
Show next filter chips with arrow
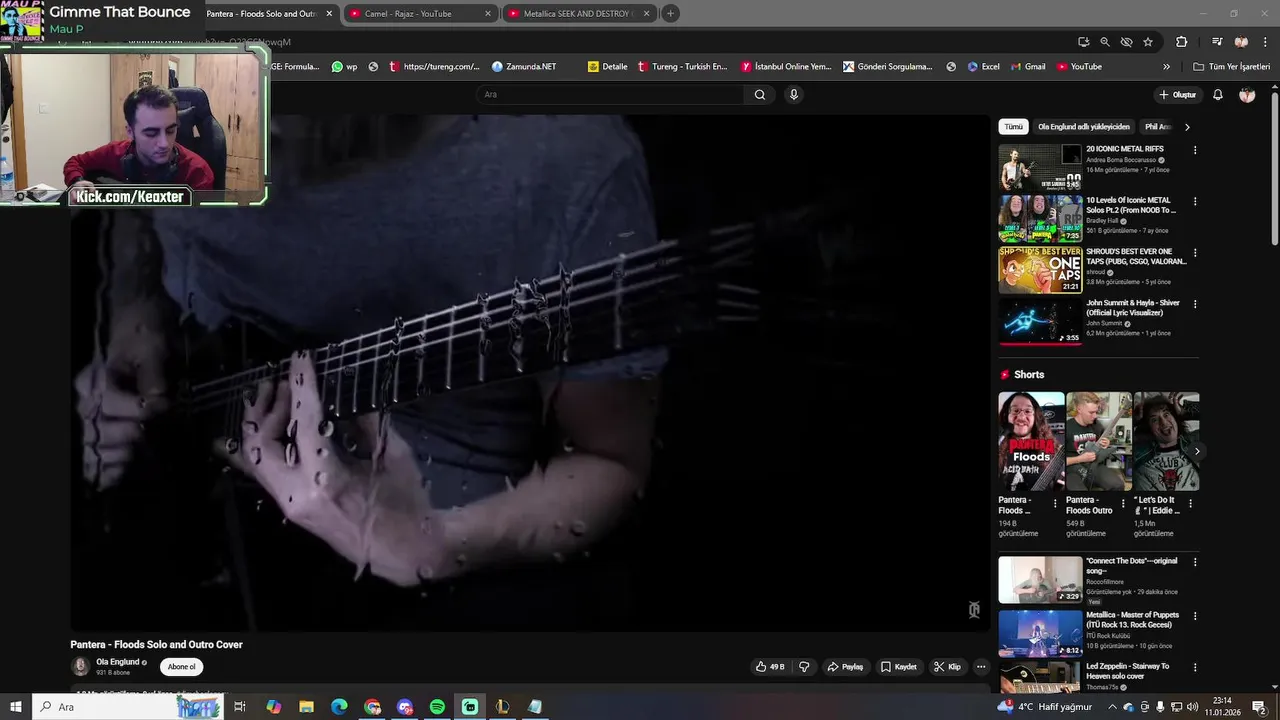tap(1187, 127)
